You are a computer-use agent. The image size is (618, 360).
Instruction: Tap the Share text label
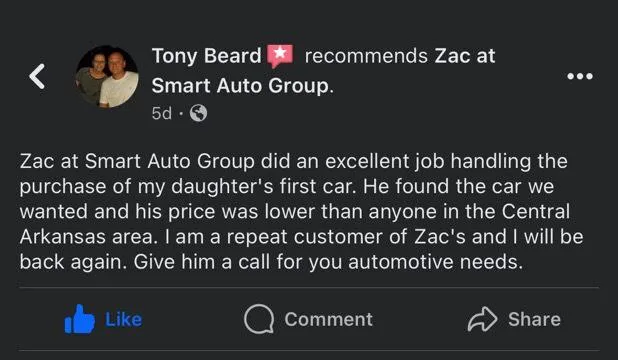click(534, 319)
